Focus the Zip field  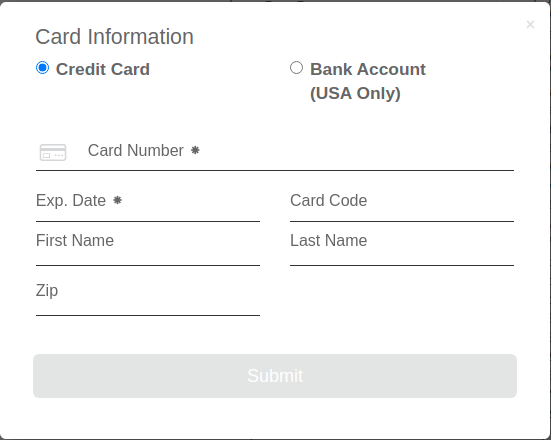pyautogui.click(x=148, y=296)
